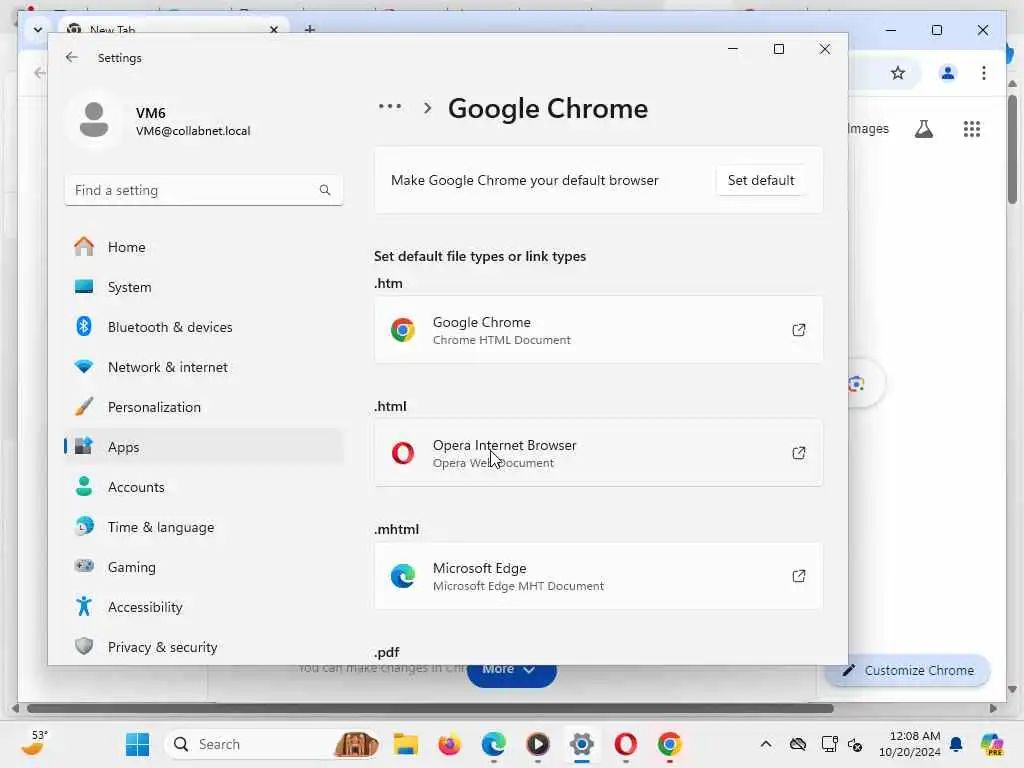Open Microsoft Edge from taskbar
Image resolution: width=1024 pixels, height=768 pixels.
click(x=494, y=744)
